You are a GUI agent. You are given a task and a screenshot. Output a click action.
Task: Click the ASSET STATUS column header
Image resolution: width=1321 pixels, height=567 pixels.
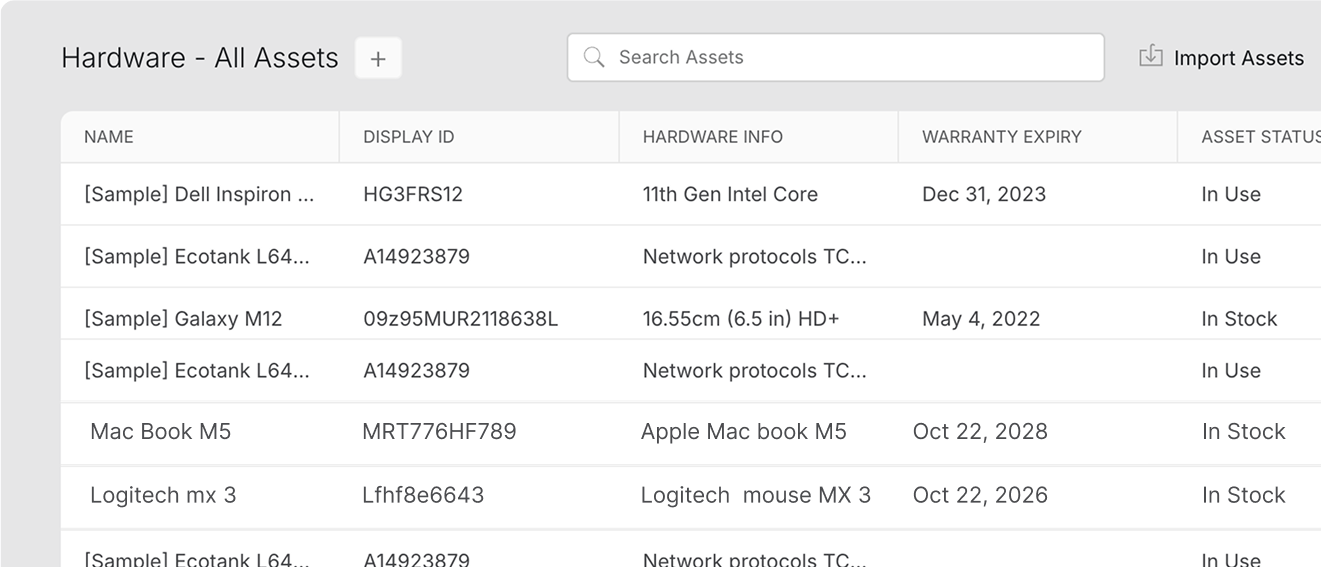[1260, 137]
